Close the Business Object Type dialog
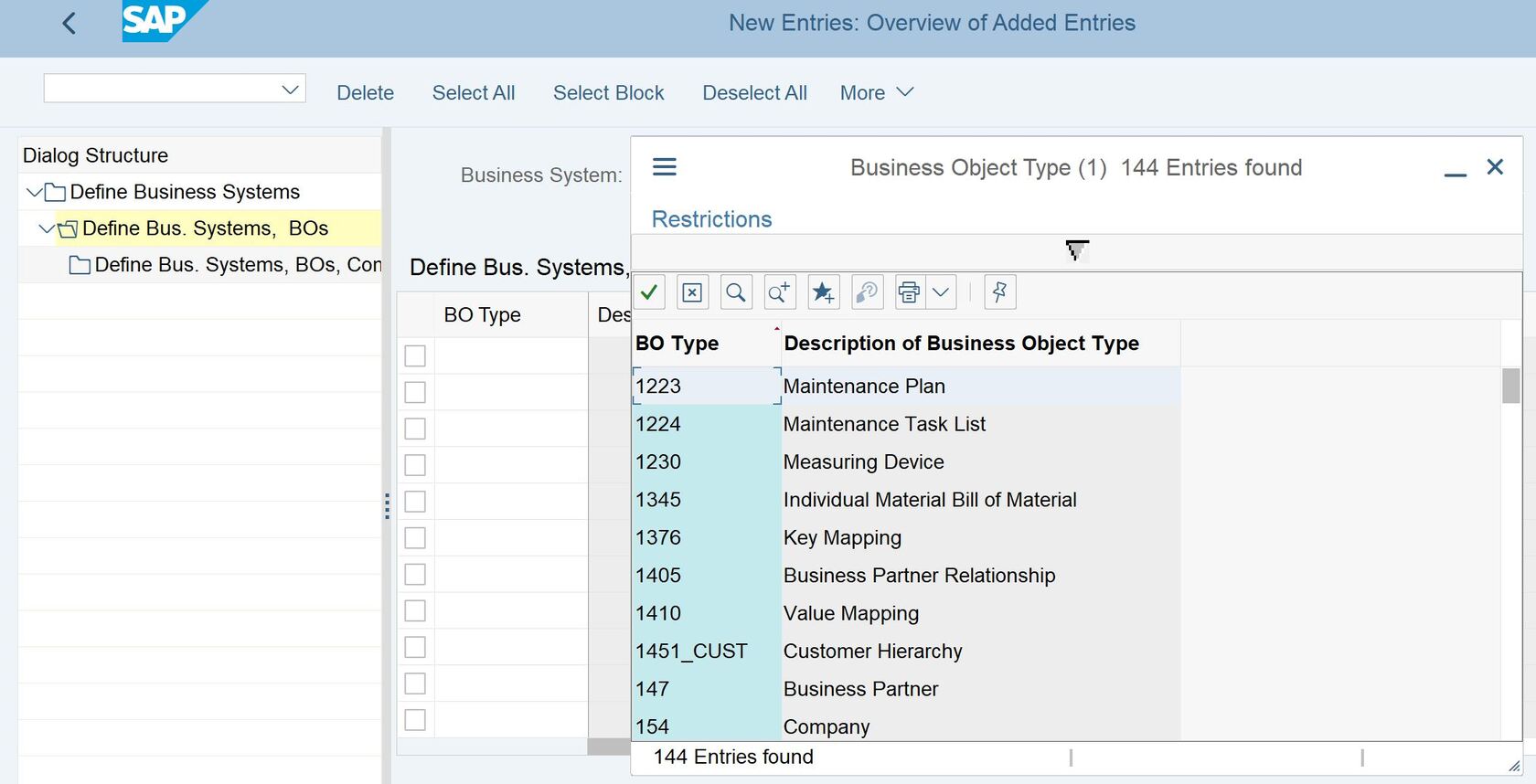Screen dimensions: 1536x784 (1495, 166)
